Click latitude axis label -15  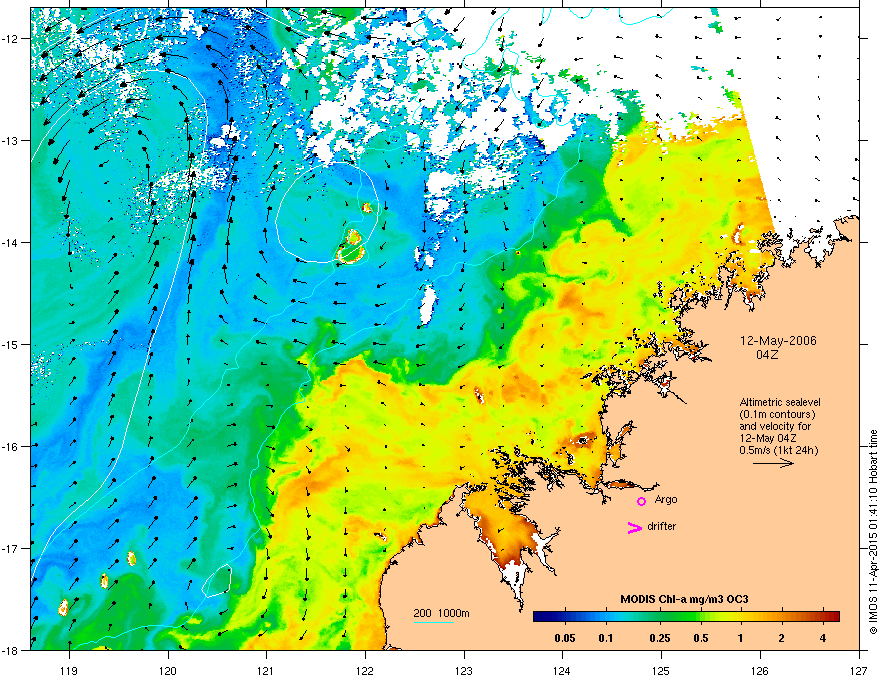click(x=11, y=344)
